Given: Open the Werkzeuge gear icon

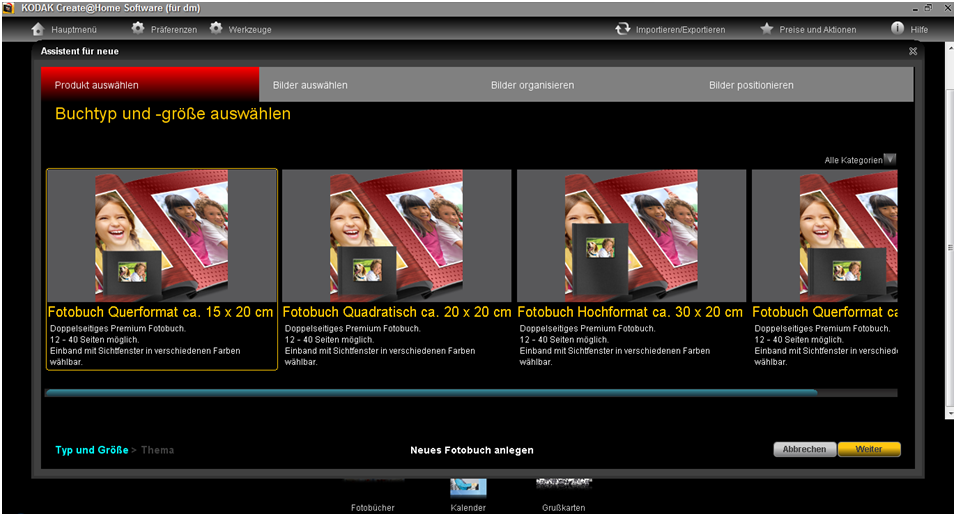Looking at the screenshot, I should pyautogui.click(x=216, y=29).
